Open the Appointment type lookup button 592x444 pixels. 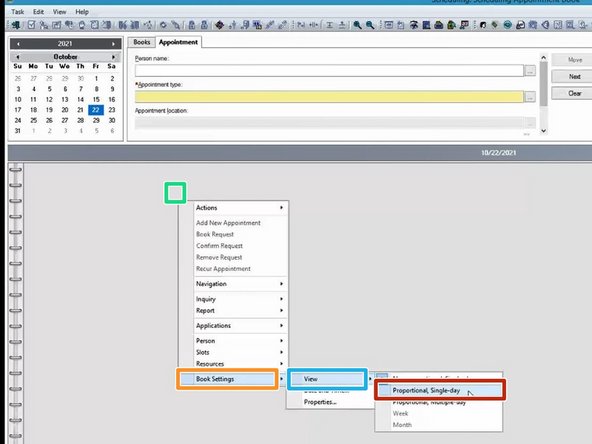coord(530,97)
